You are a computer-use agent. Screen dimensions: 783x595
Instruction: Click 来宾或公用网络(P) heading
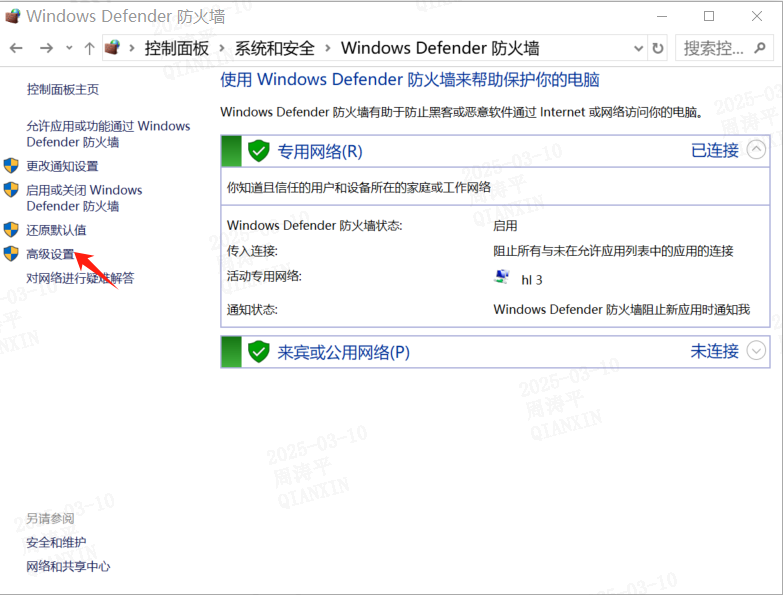pos(344,352)
